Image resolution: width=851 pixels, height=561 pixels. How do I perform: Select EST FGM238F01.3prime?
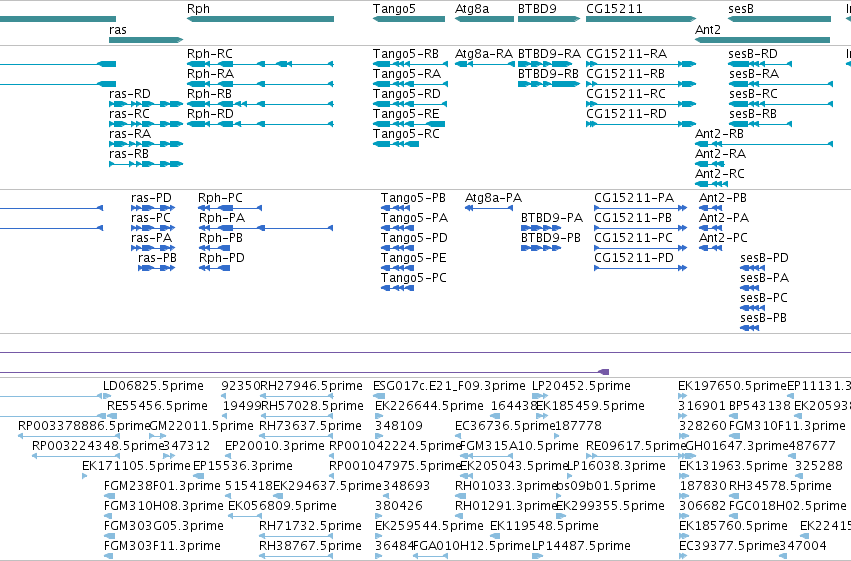162,486
